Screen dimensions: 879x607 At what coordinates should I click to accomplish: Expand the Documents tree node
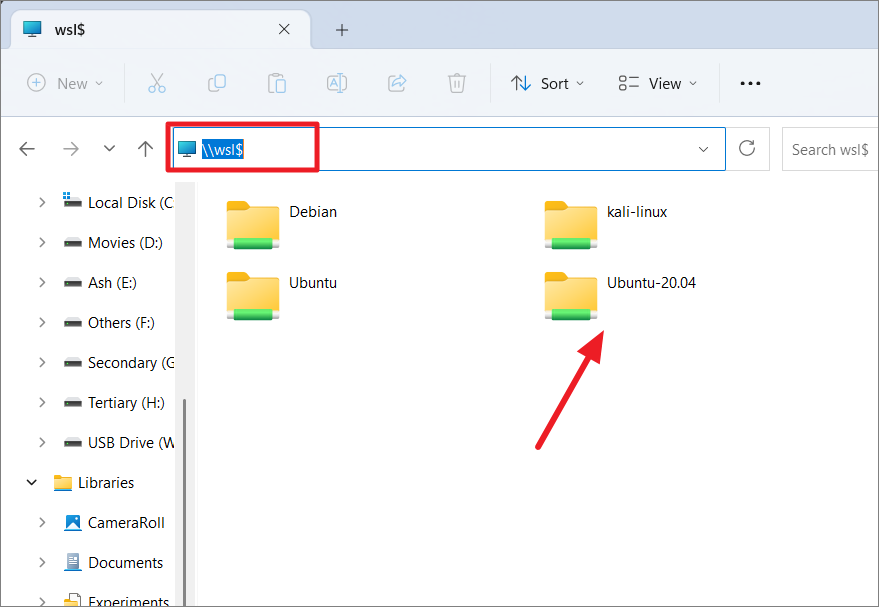pyautogui.click(x=42, y=562)
